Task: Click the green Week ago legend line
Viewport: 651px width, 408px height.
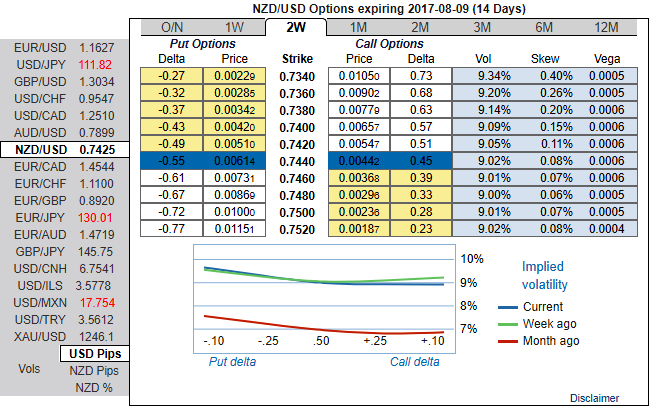Action: (x=509, y=324)
